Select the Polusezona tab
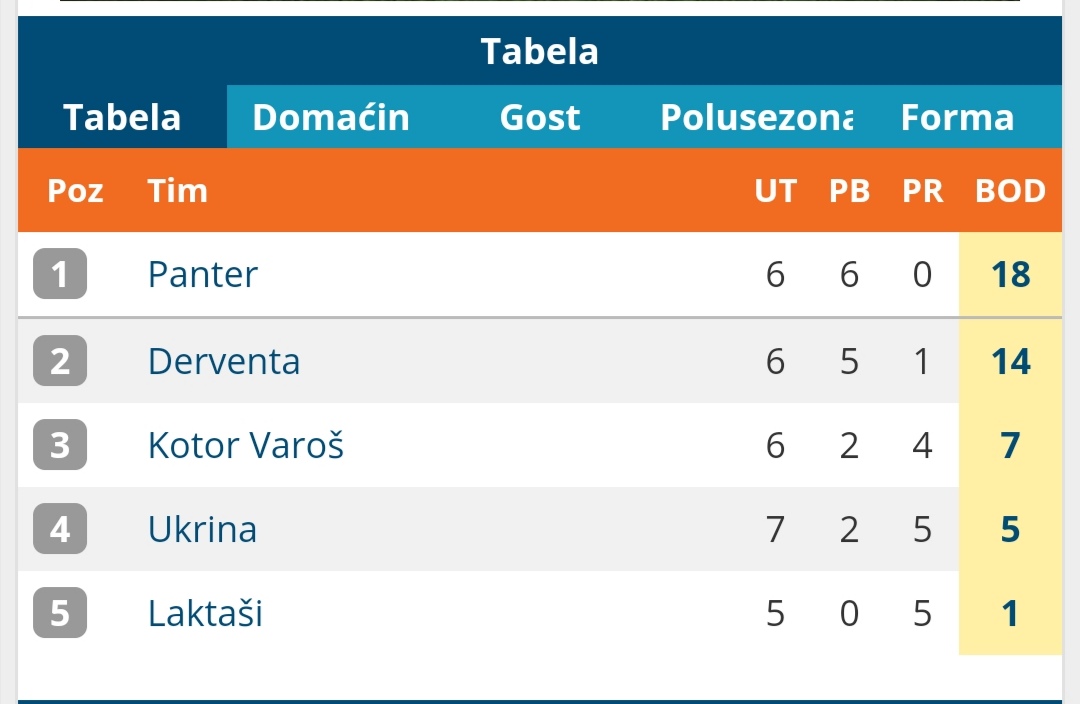Screen dimensions: 1080x704 click(x=756, y=118)
